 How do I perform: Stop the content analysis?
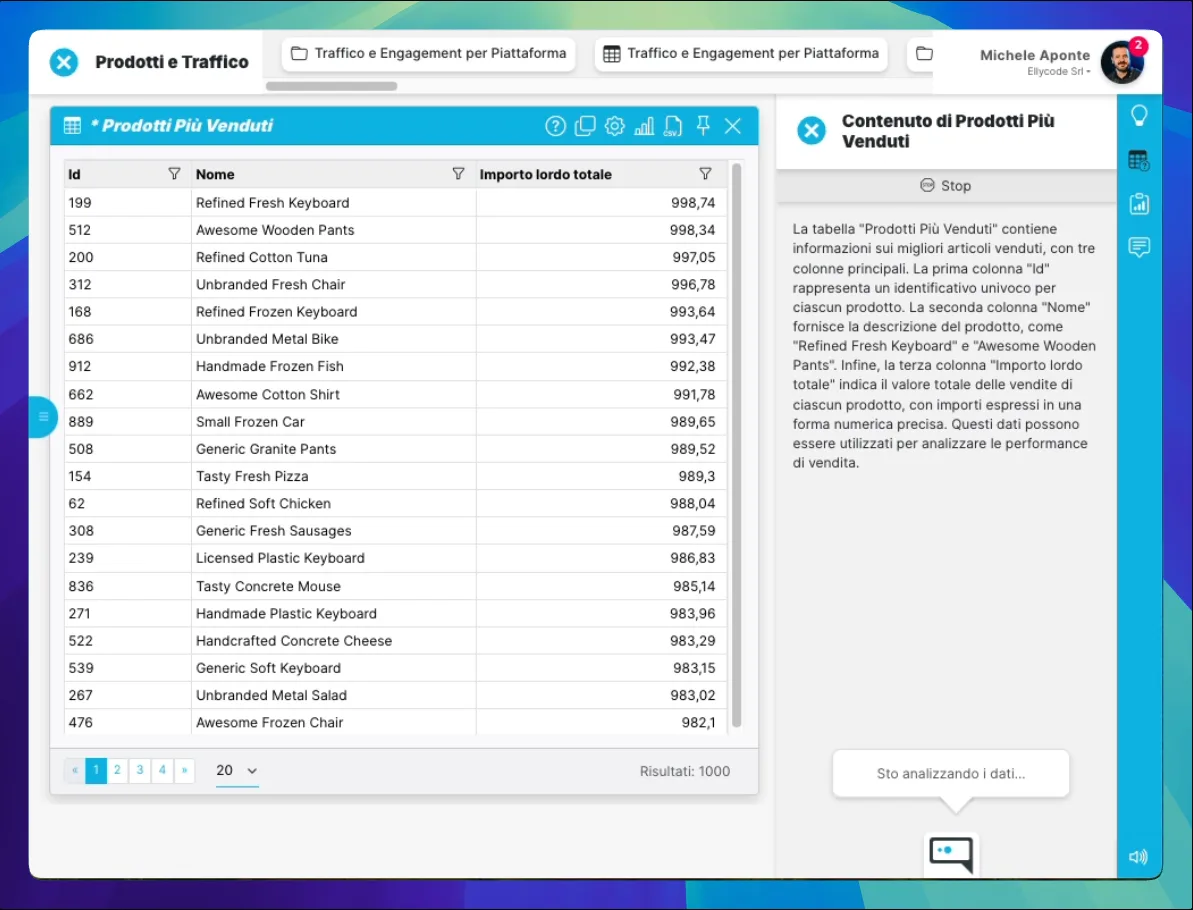click(946, 186)
